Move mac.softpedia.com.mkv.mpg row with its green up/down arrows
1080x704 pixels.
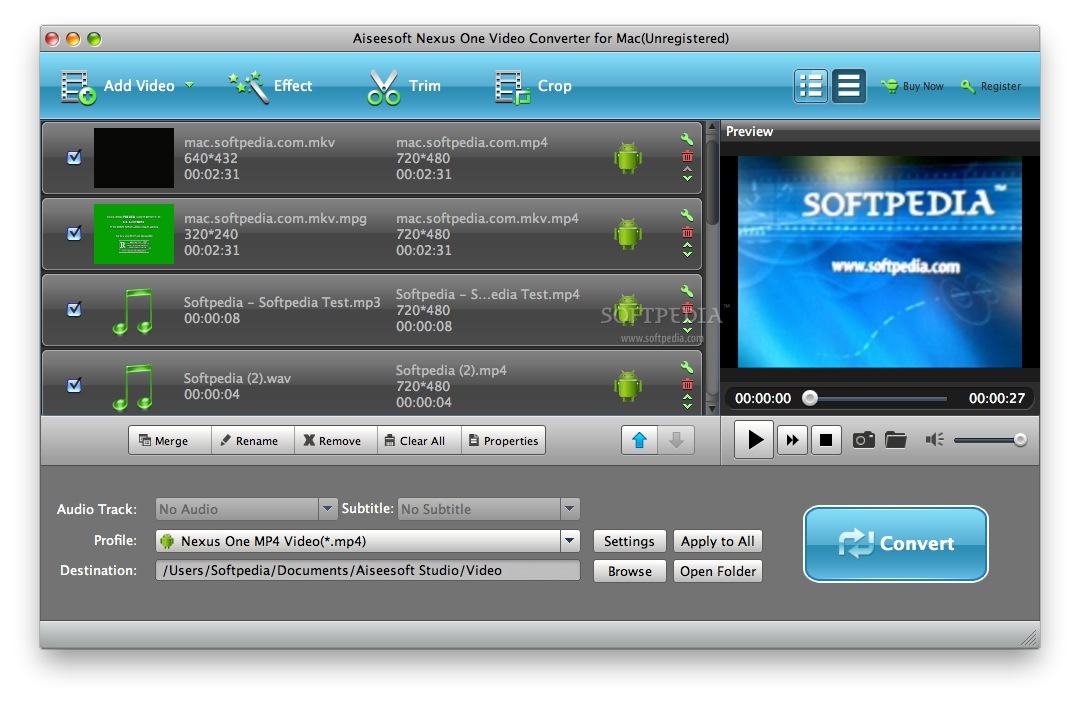(687, 249)
